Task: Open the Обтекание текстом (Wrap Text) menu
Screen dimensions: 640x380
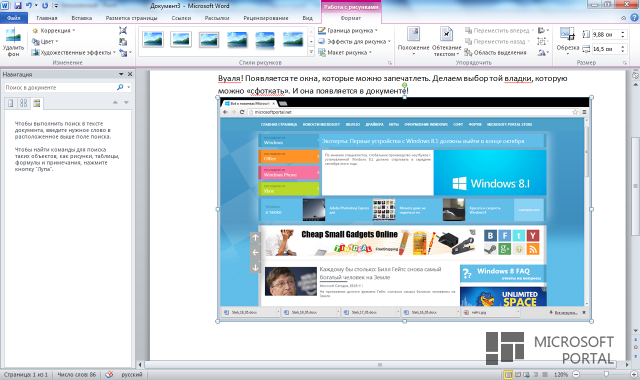Action: [x=446, y=41]
